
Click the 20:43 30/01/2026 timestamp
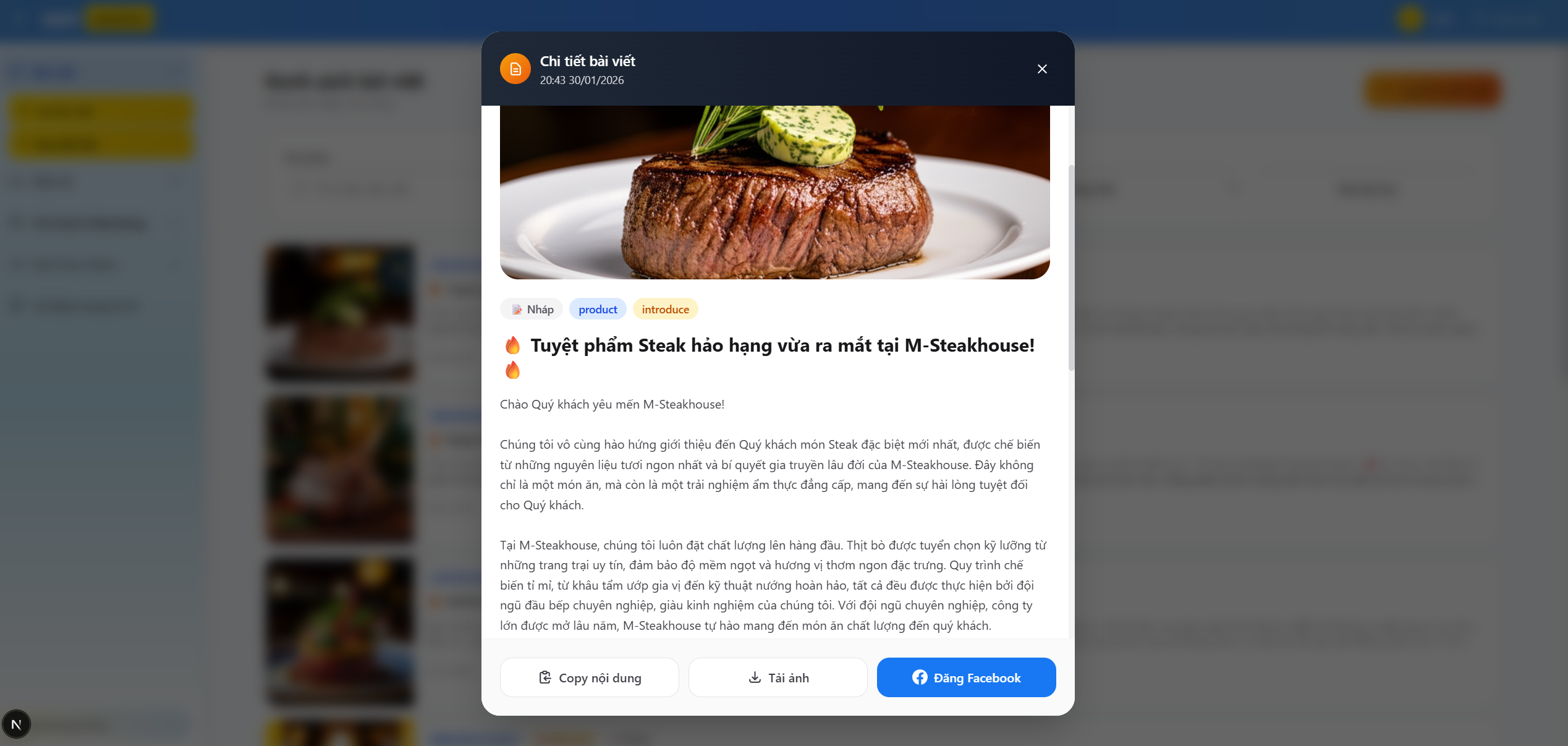pyautogui.click(x=582, y=80)
